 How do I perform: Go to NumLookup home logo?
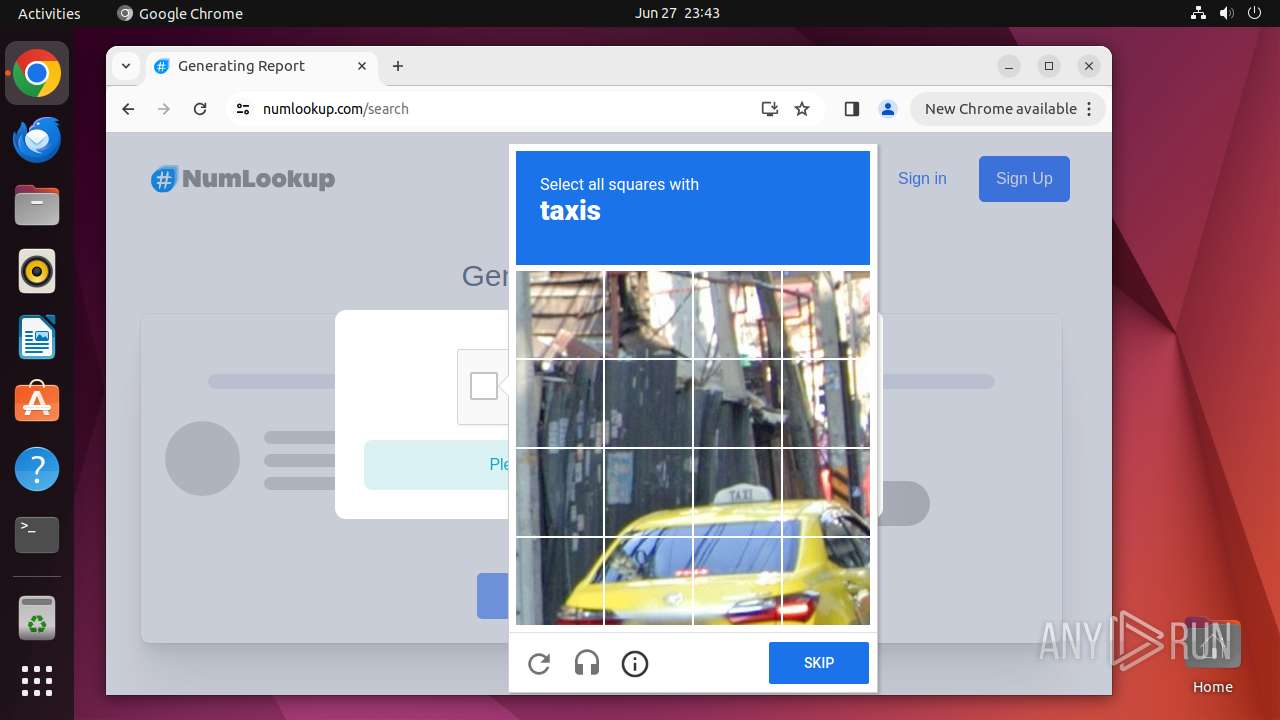[x=243, y=179]
